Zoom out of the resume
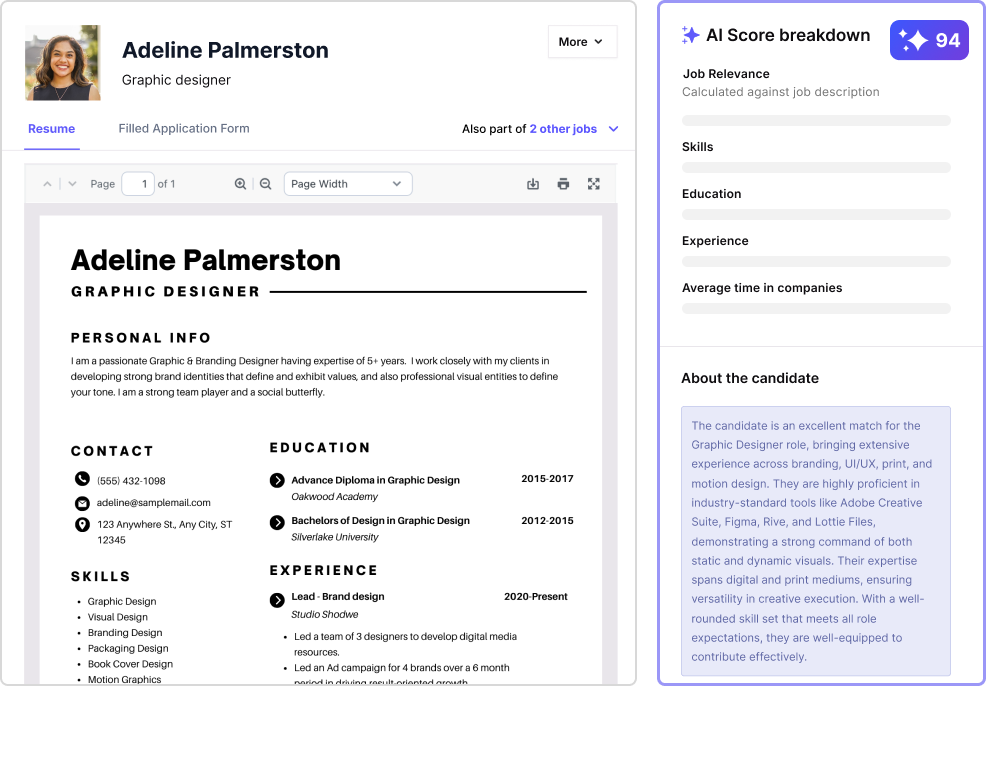Screen dimensions: 986x770 265,184
